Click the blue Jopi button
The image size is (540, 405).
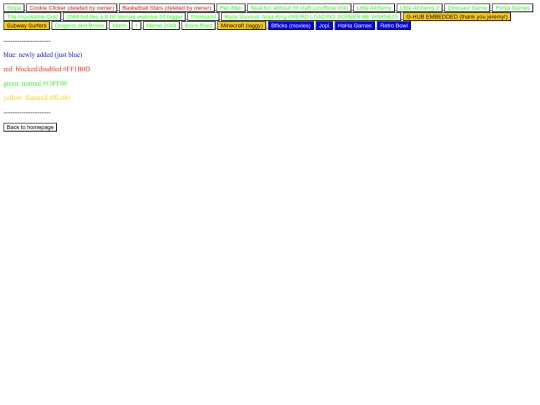pos(324,25)
